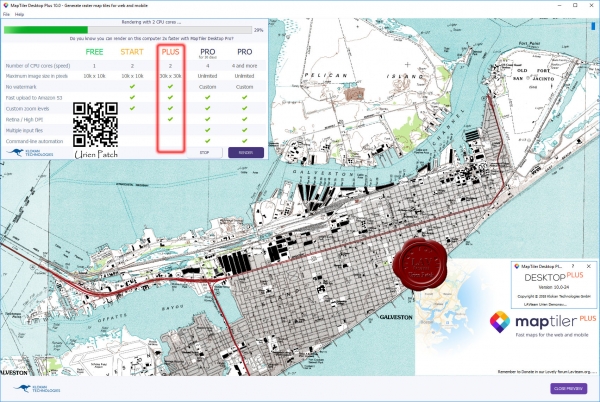Click the 'render 2x faster with MapTiler Desktop Pro' tip
Image resolution: width=600 pixels, height=402 pixels.
click(152, 39)
